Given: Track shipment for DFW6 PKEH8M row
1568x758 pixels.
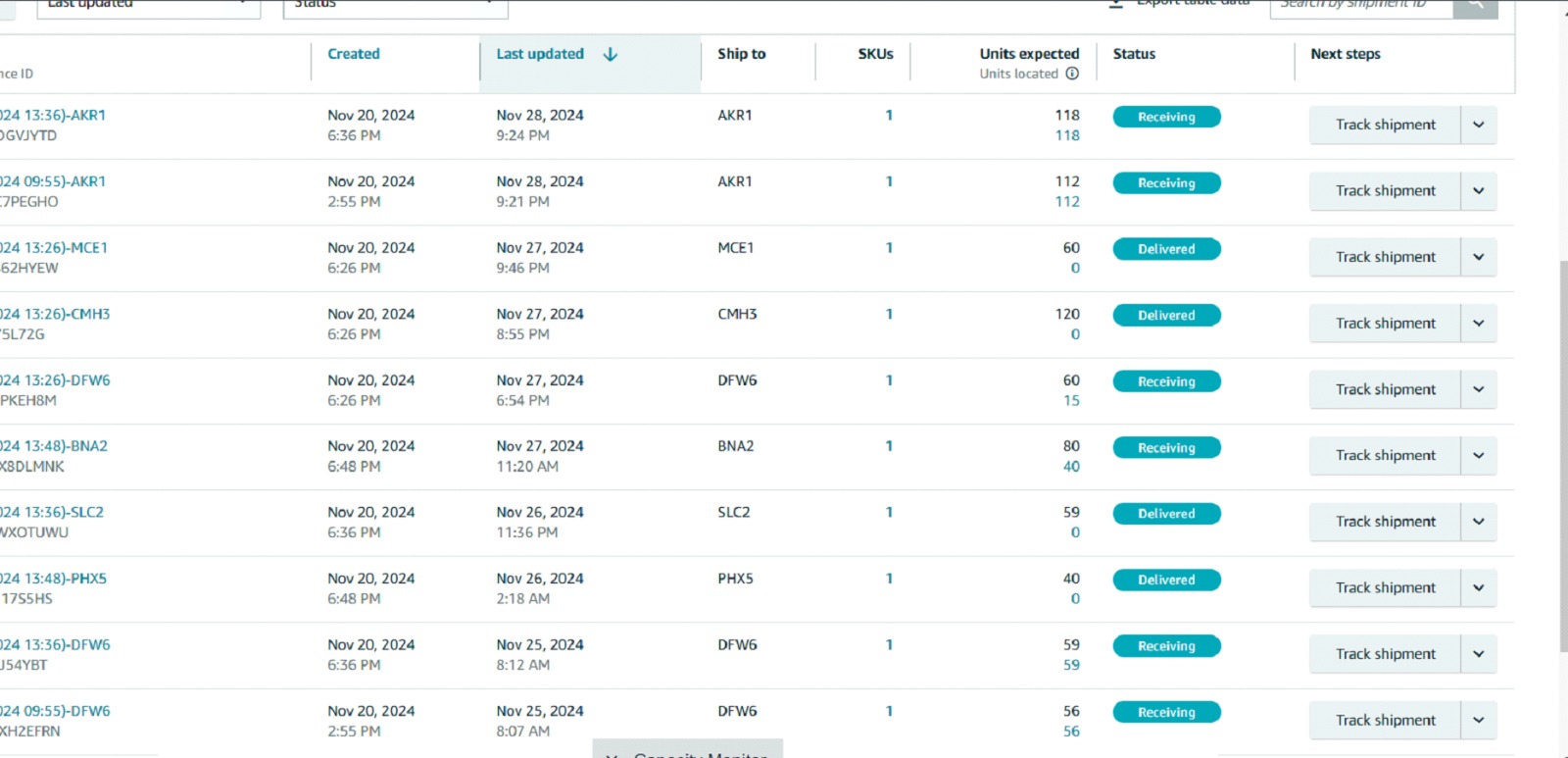Looking at the screenshot, I should pyautogui.click(x=1385, y=389).
